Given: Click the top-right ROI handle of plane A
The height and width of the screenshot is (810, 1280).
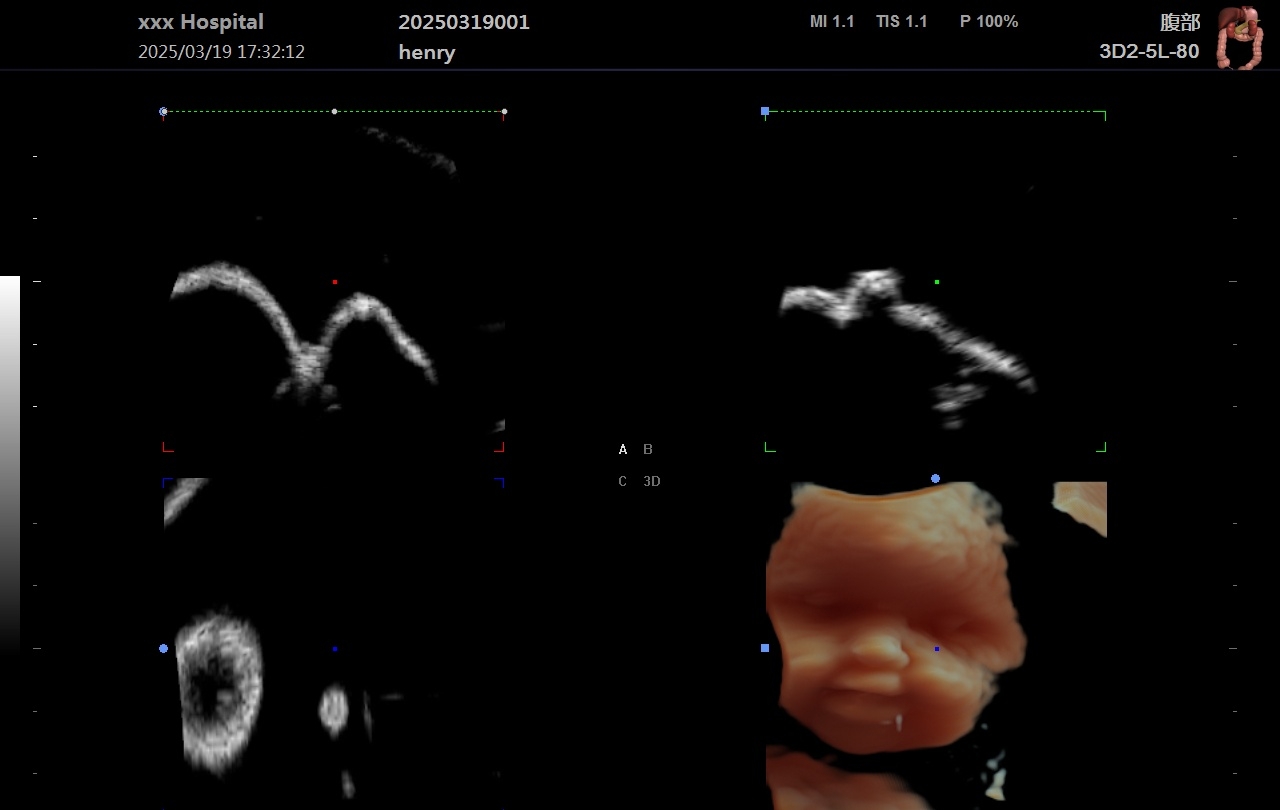Looking at the screenshot, I should [504, 112].
